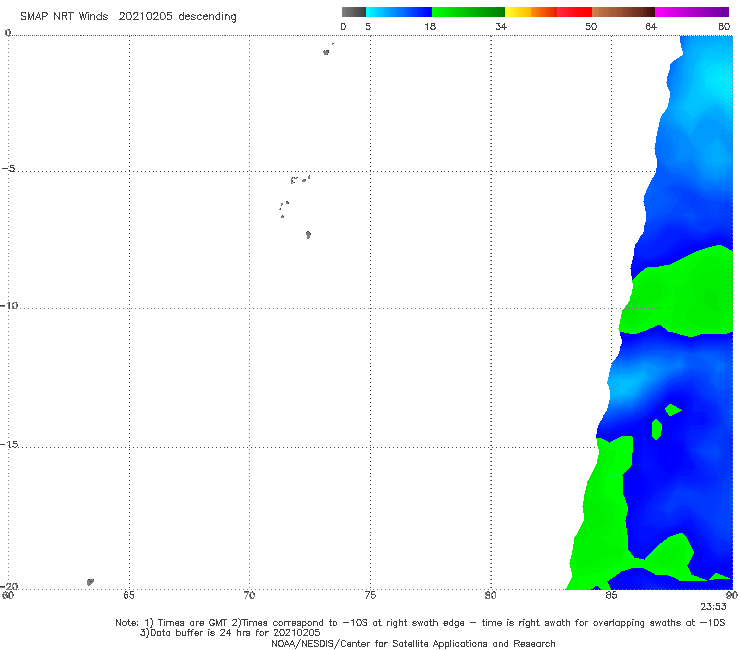Pick the magenta-purple 64–80 color bar segment
The image size is (740, 650).
coord(692,12)
